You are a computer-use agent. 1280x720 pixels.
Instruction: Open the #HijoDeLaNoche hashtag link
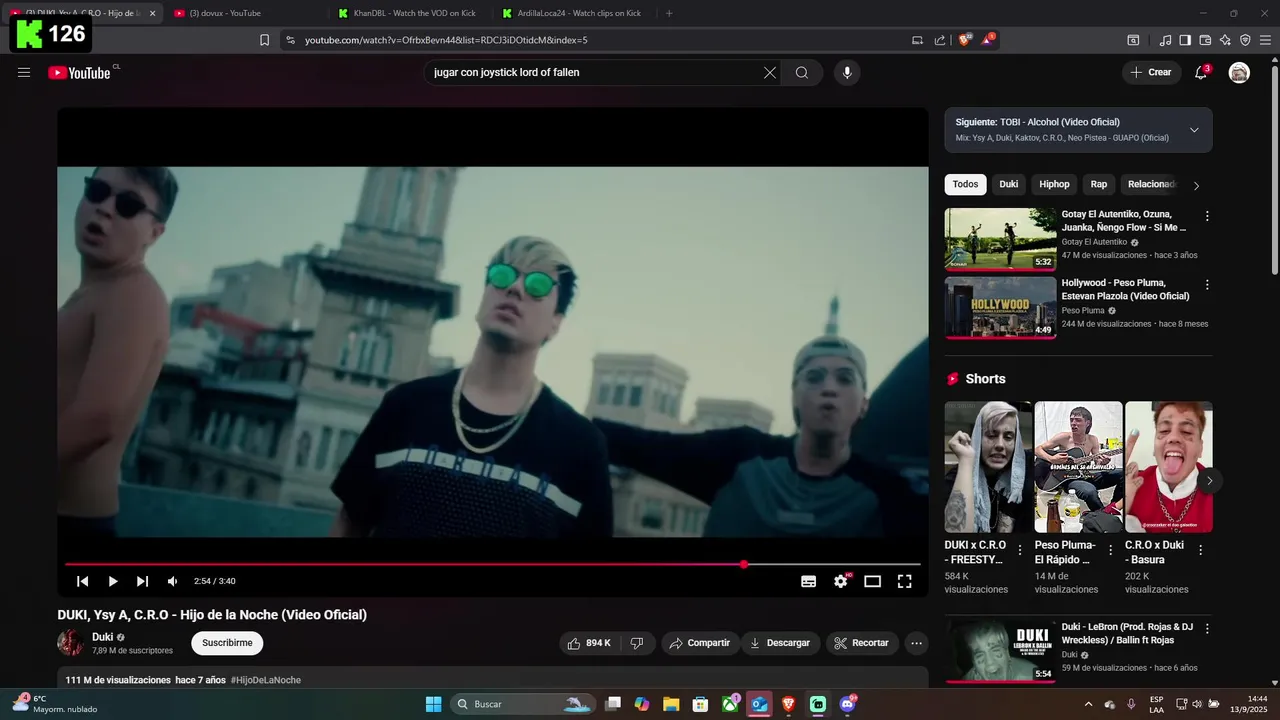tap(266, 680)
